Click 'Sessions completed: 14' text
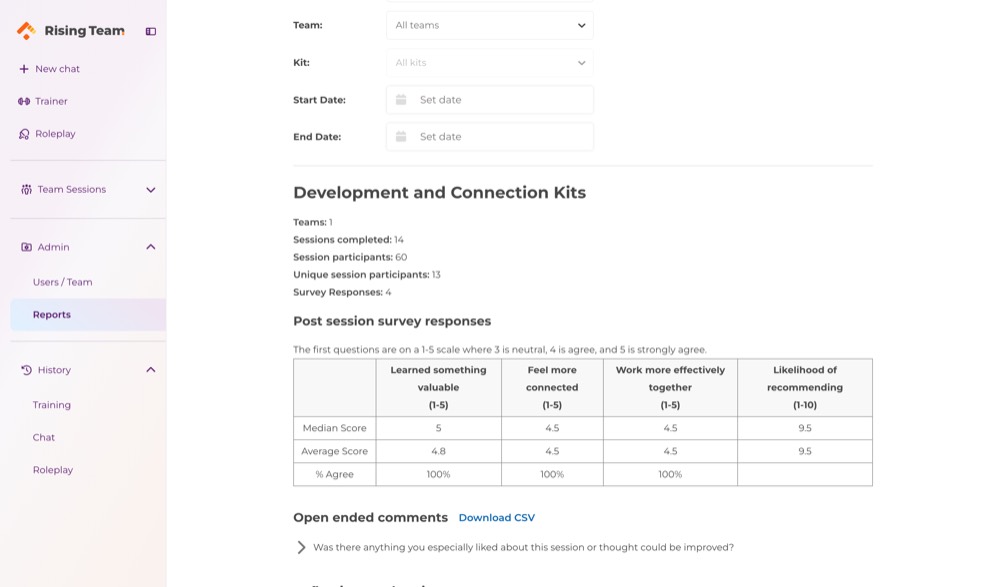This screenshot has width=1000, height=587. pos(348,240)
